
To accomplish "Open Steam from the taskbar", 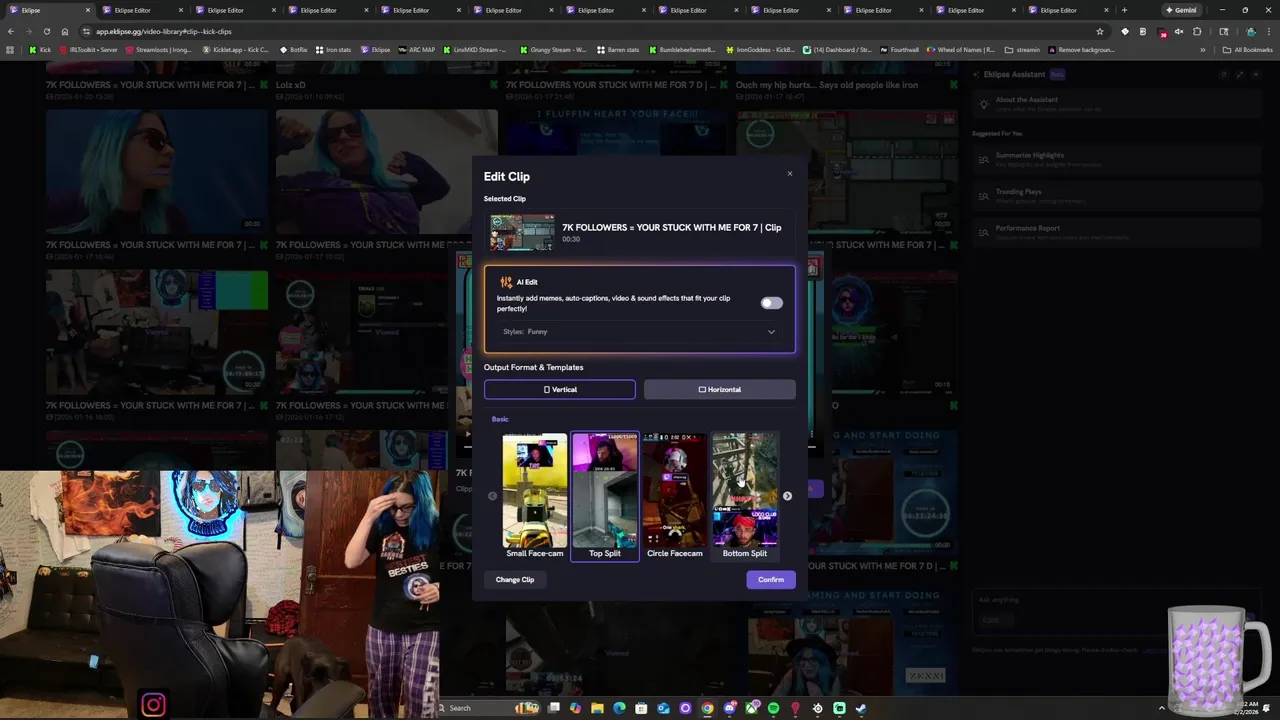I will 861,708.
